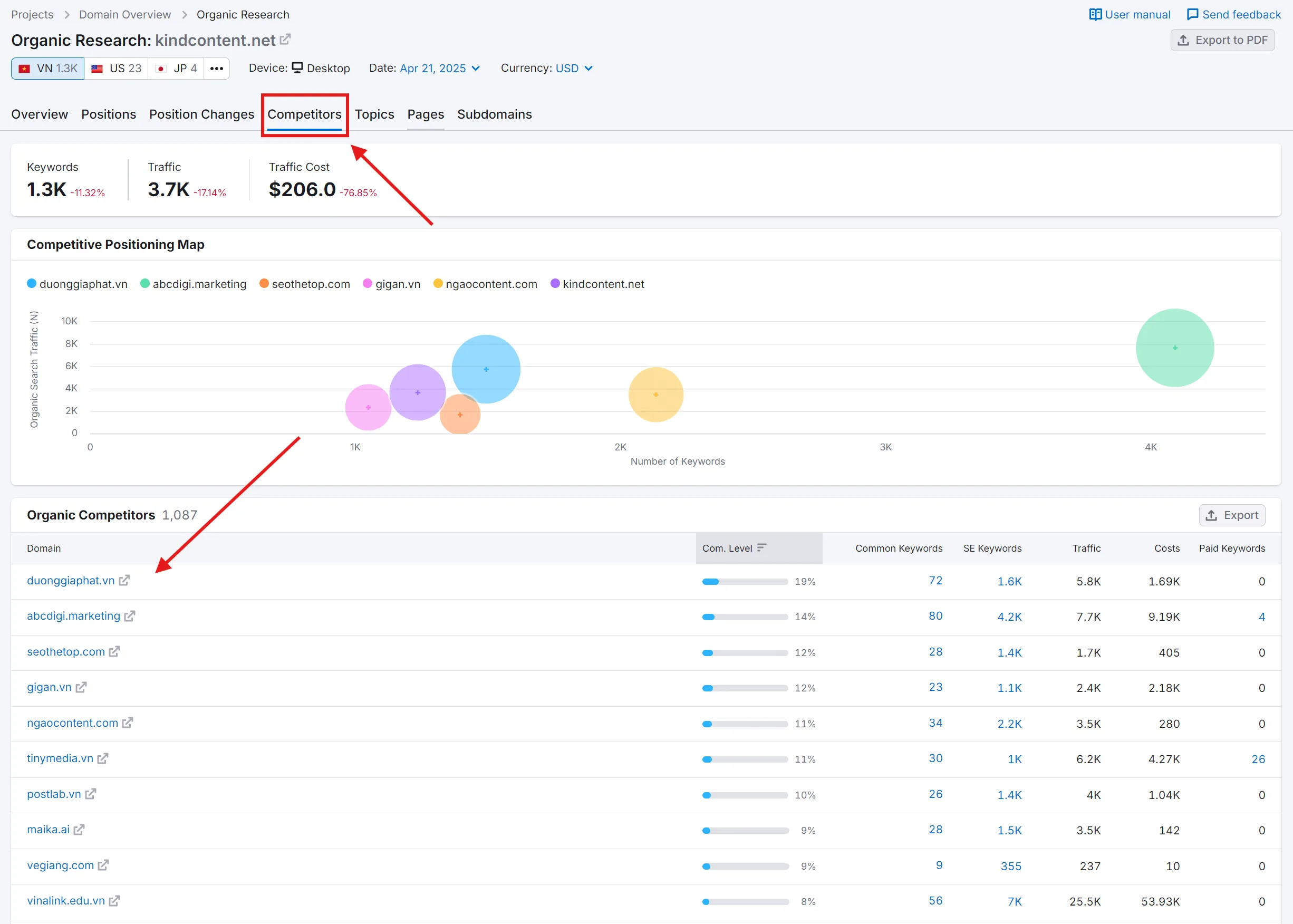Select the JP 4 database flag
This screenshot has height=924, width=1293.
(176, 68)
